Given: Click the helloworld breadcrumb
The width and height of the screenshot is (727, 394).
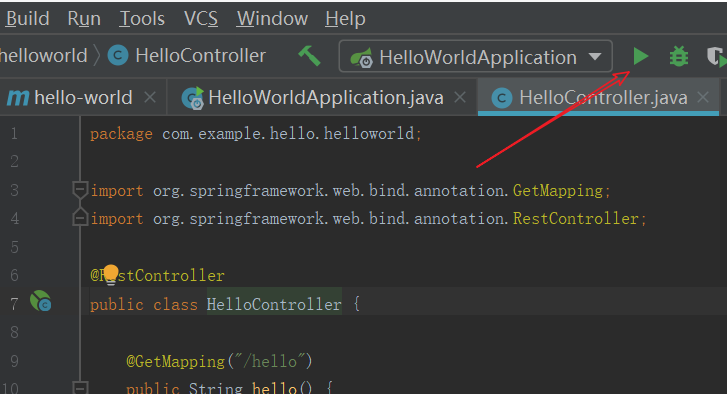Looking at the screenshot, I should [44, 56].
